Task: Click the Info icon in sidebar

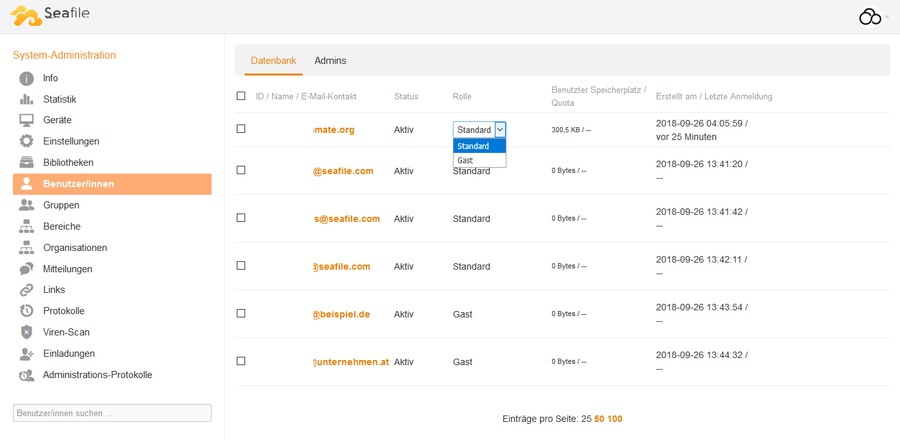Action: [26, 78]
